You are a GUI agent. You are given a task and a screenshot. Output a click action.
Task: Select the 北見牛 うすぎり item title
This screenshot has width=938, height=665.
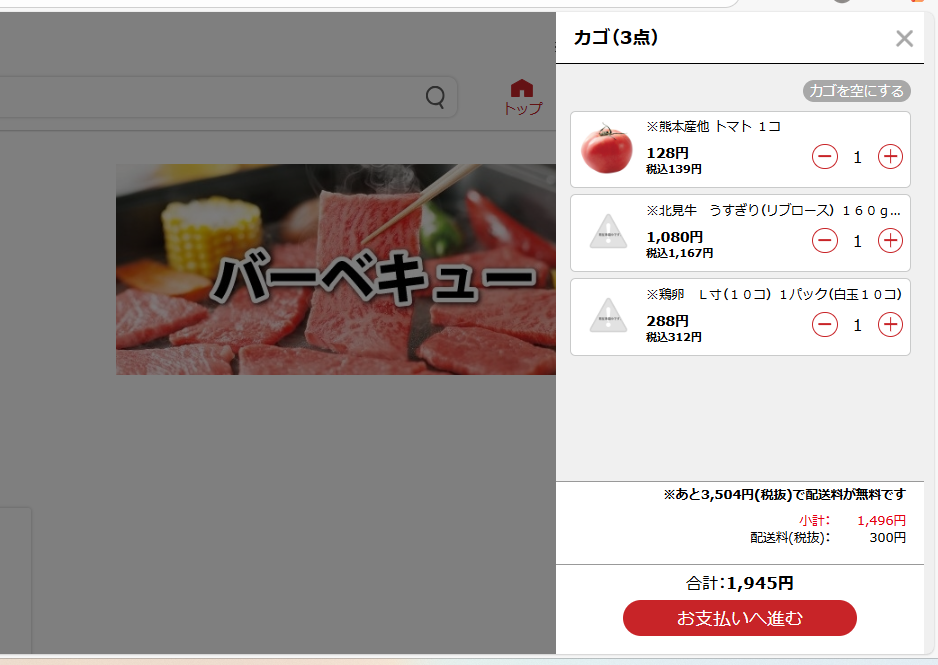click(x=773, y=211)
